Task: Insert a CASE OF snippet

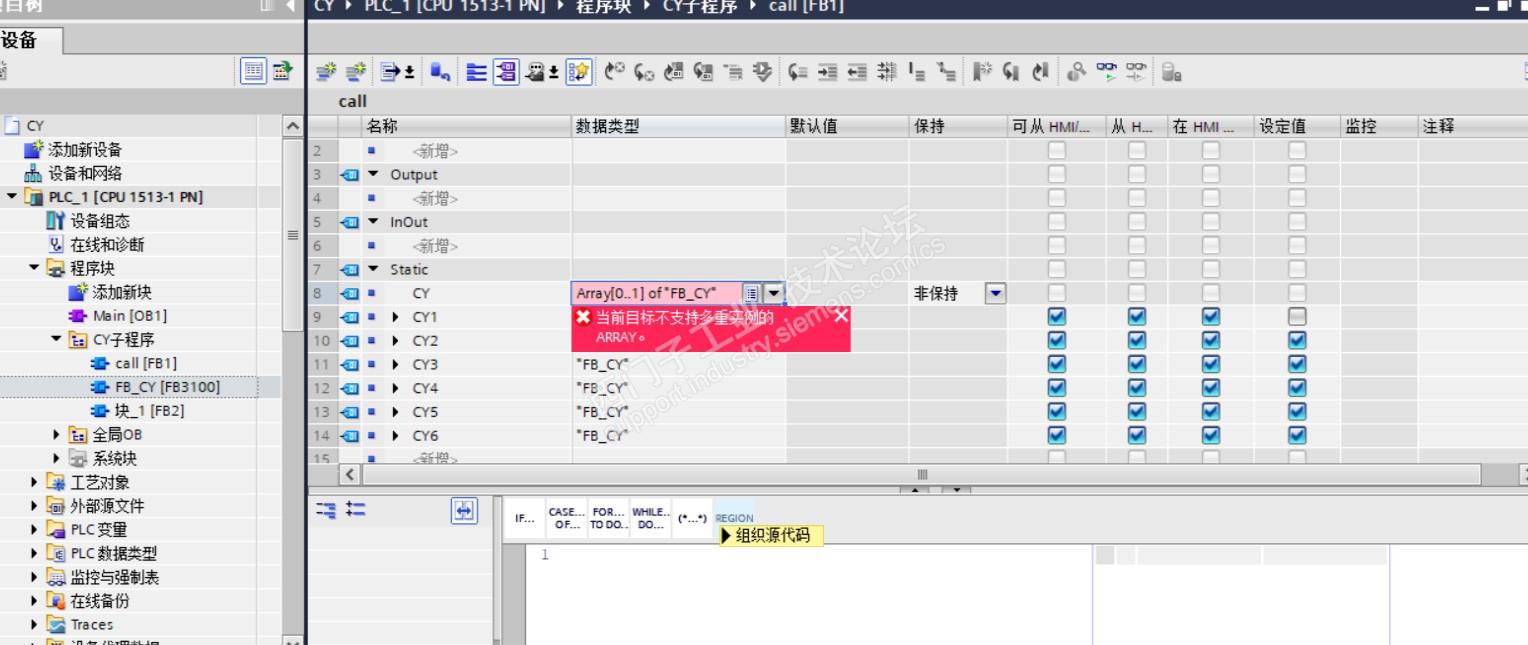Action: (x=566, y=519)
